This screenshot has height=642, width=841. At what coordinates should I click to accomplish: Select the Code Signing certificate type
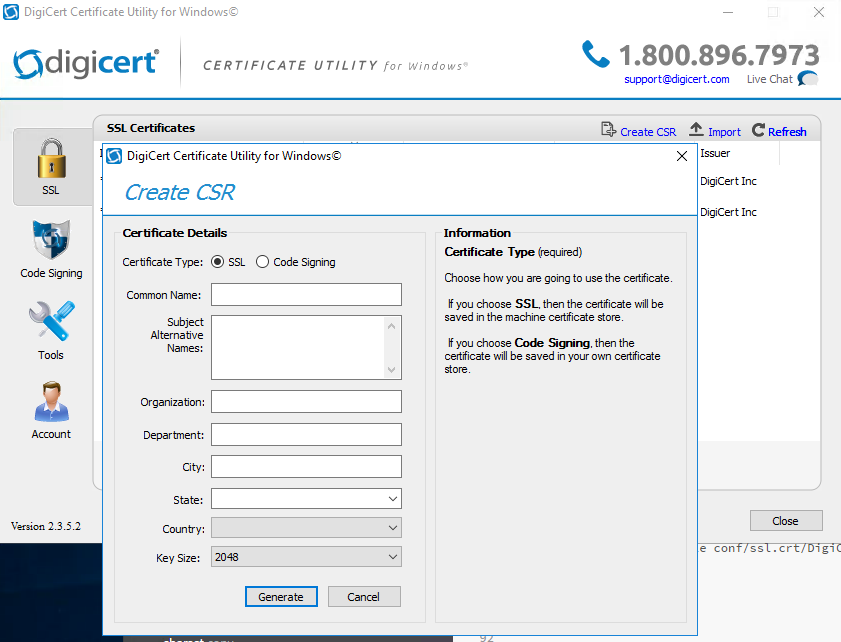pos(262,262)
